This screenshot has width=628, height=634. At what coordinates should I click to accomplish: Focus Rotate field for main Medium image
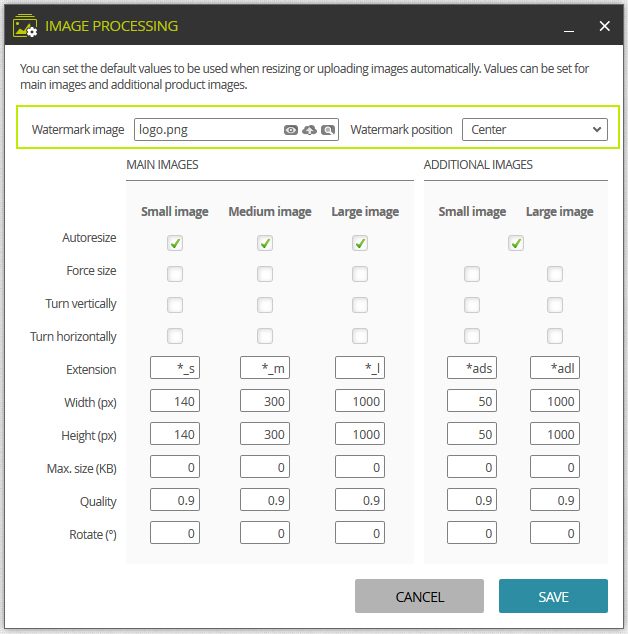(265, 533)
